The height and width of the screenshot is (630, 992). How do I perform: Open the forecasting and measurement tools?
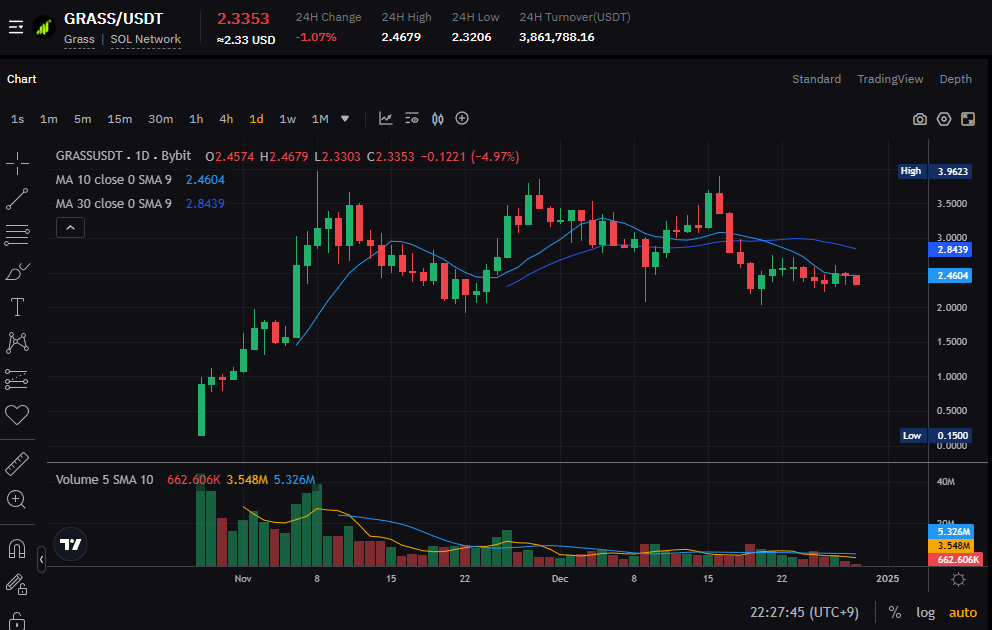point(17,380)
